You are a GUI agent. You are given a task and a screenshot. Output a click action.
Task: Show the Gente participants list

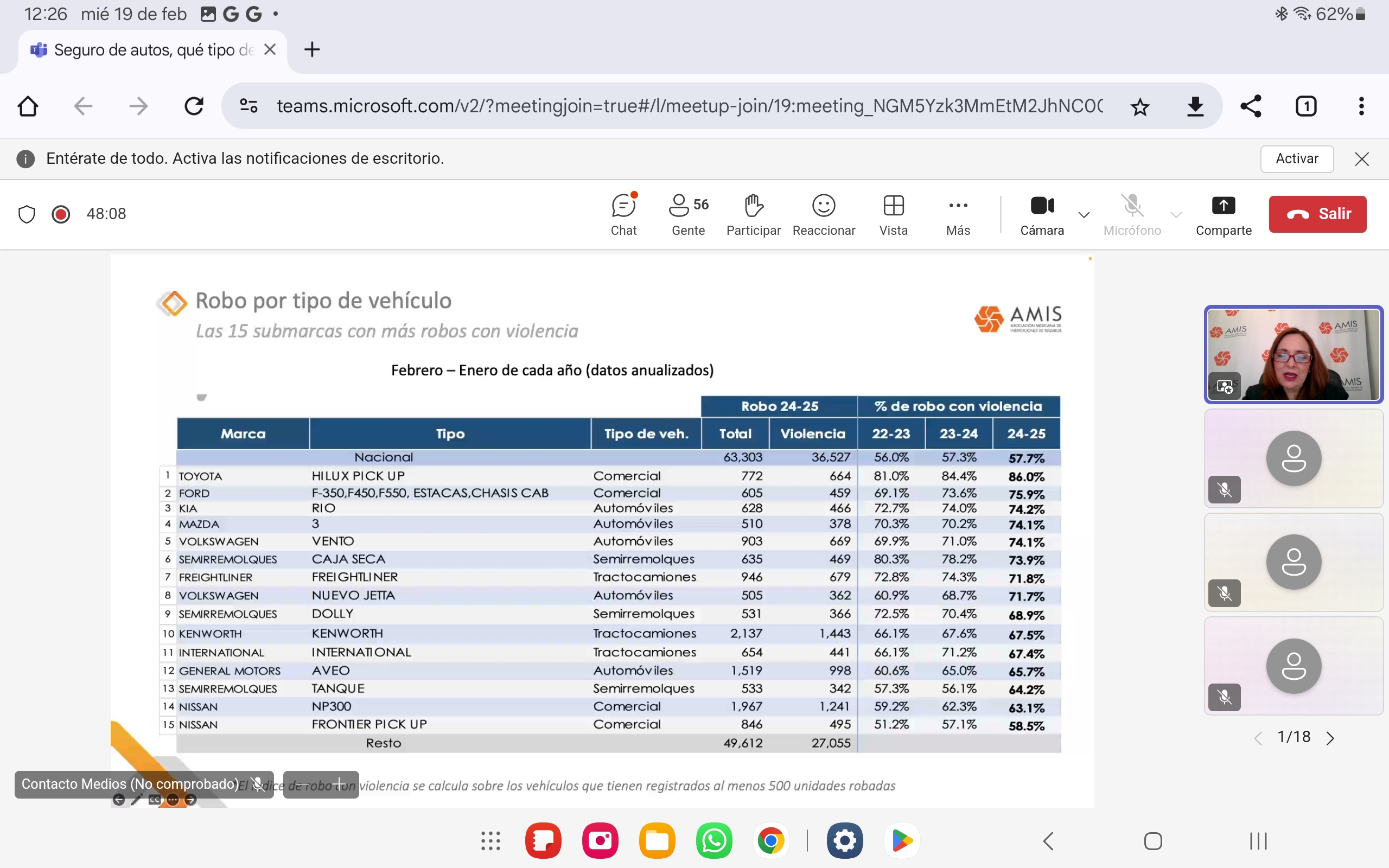(688, 215)
